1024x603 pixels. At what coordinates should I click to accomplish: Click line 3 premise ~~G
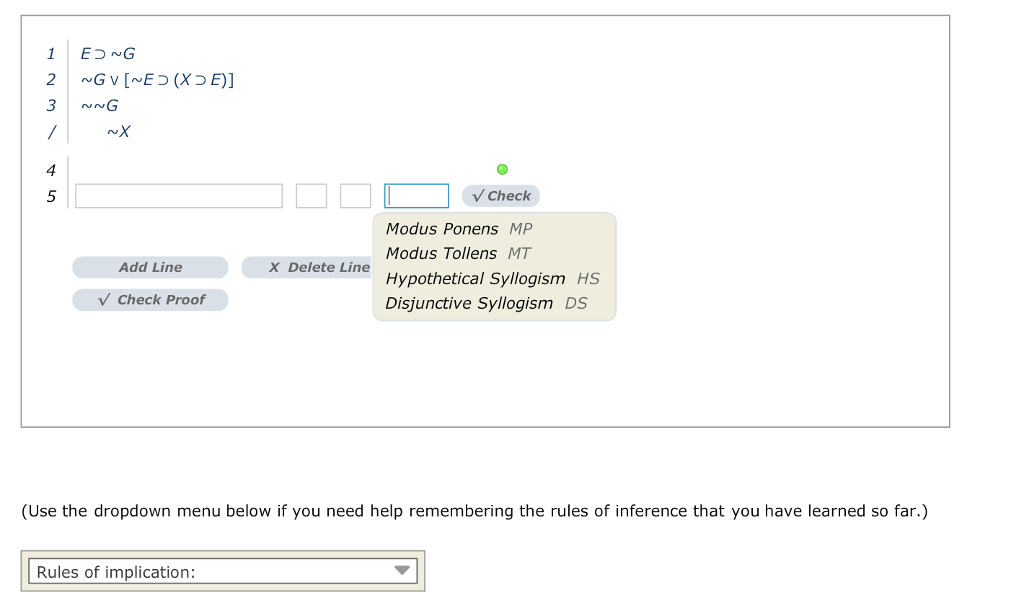coord(99,105)
